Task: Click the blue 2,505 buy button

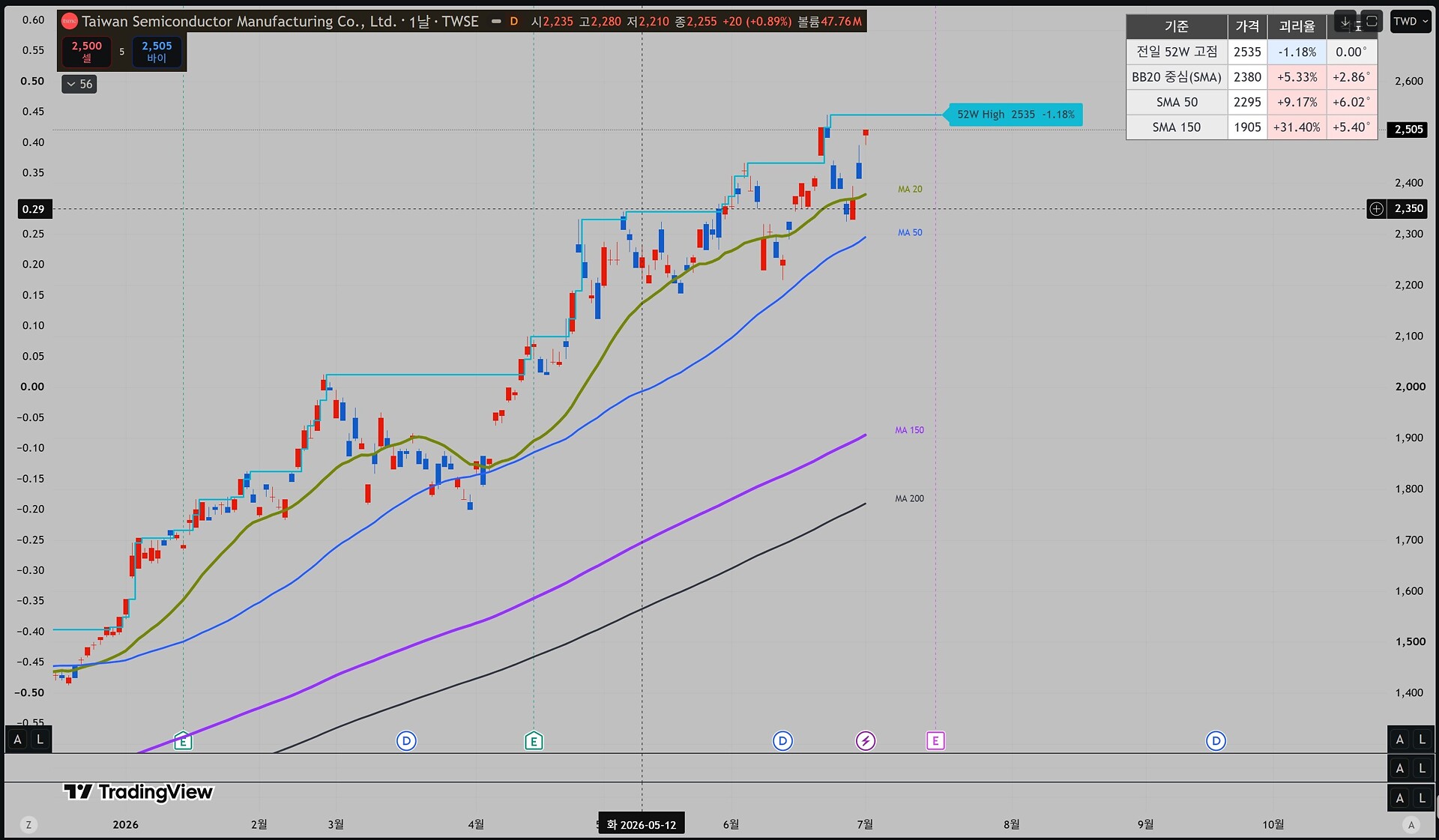Action: point(157,51)
